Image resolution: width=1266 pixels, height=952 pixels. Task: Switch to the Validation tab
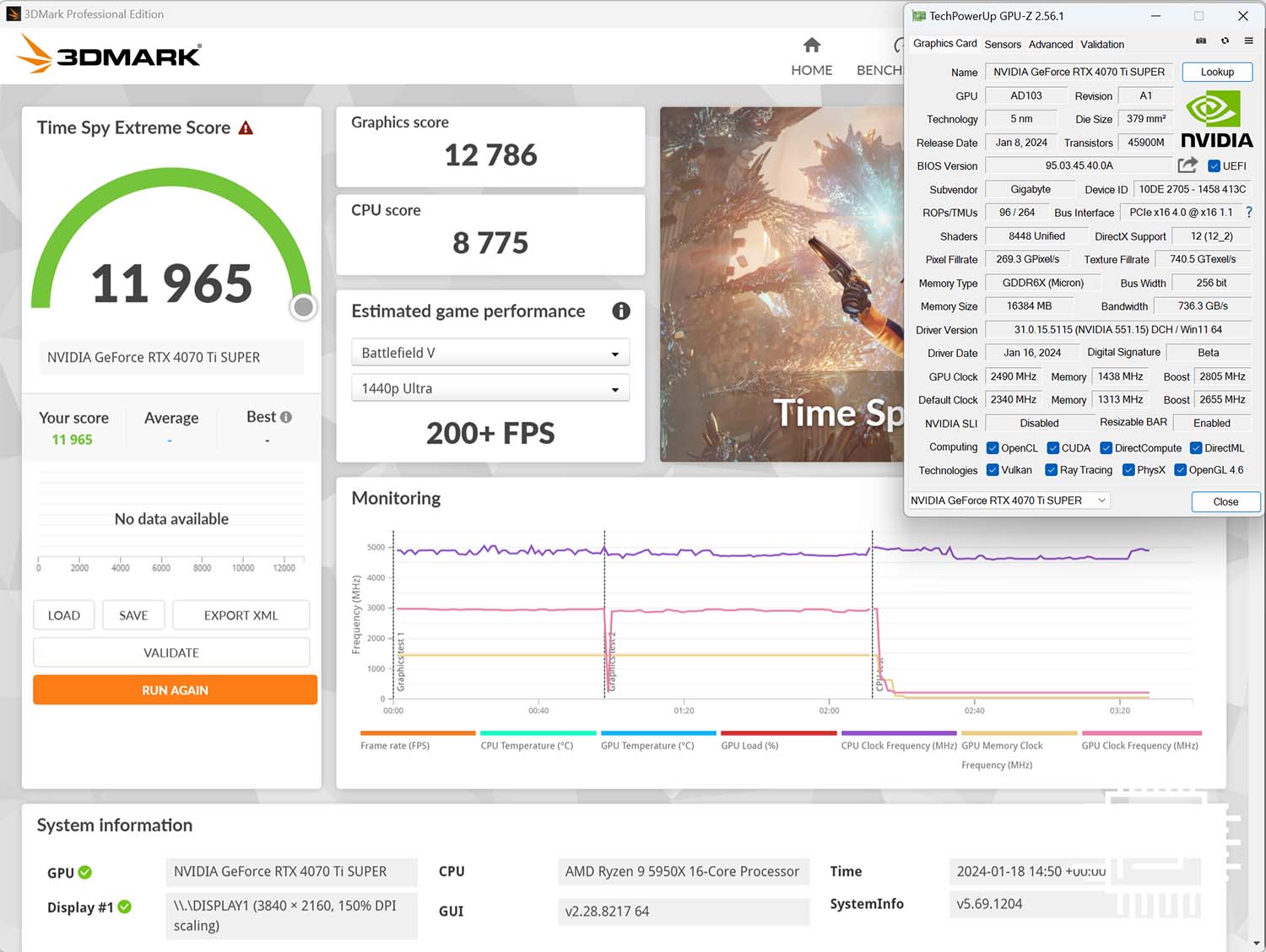1102,45
